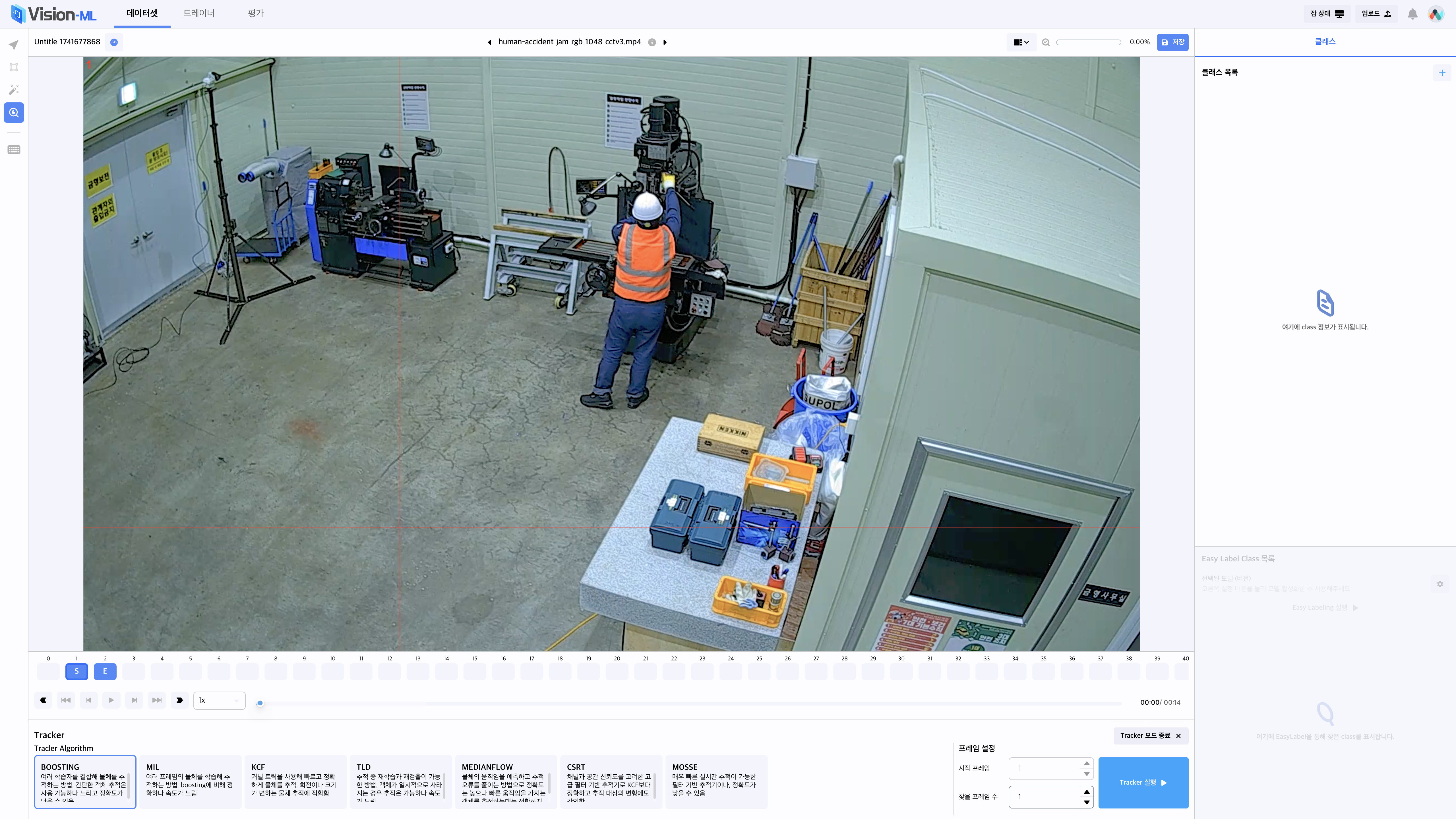Viewport: 1456px width, 819px height.
Task: Close Tracker mode with 종료 button
Action: [x=1150, y=735]
